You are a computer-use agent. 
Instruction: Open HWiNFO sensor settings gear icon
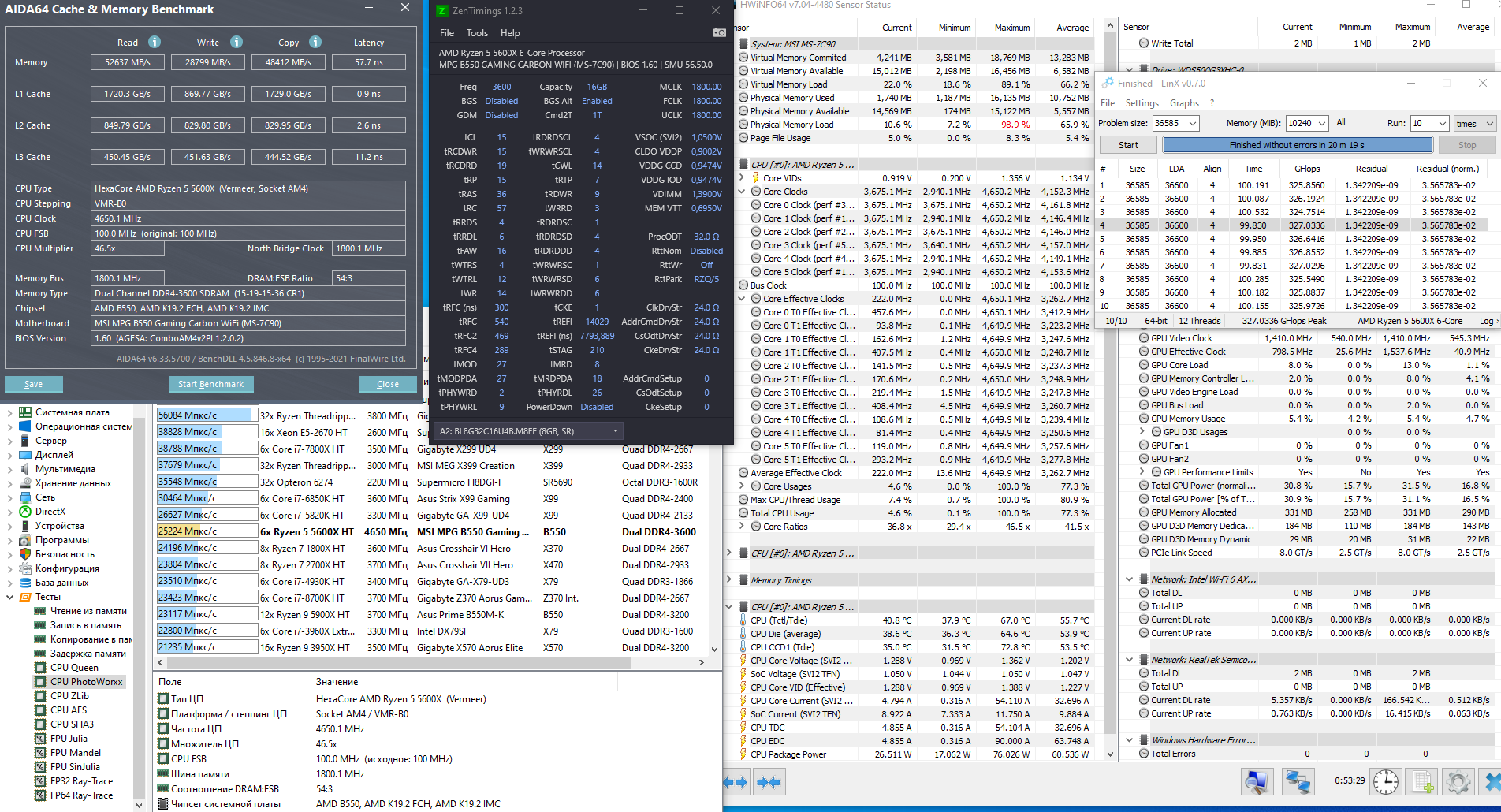coord(1458,781)
